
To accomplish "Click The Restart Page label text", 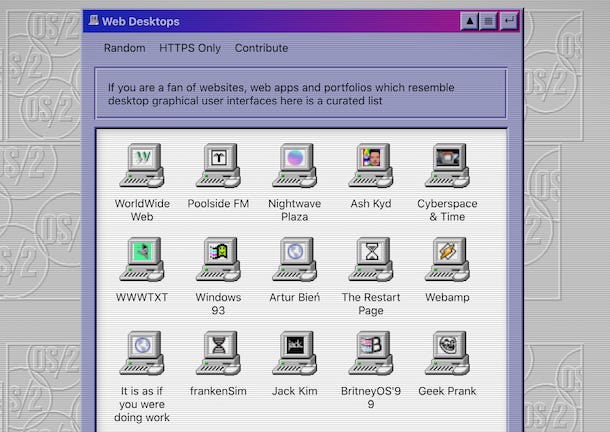I will coord(371,304).
